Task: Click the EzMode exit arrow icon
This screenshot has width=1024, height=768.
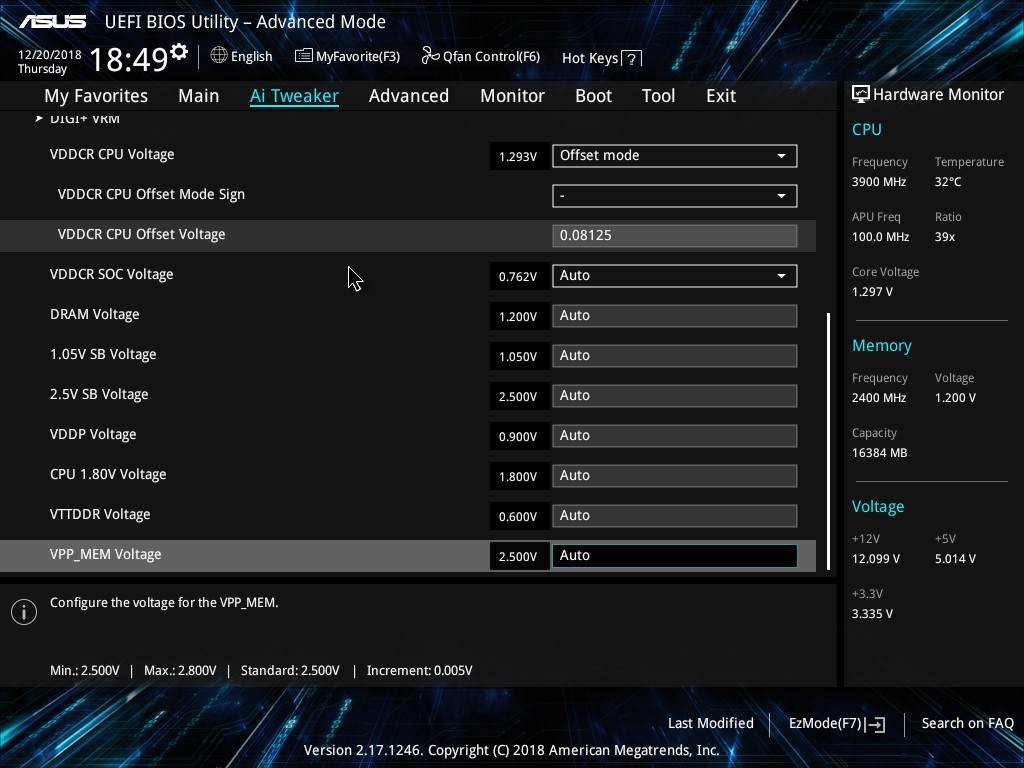Action: (x=876, y=724)
